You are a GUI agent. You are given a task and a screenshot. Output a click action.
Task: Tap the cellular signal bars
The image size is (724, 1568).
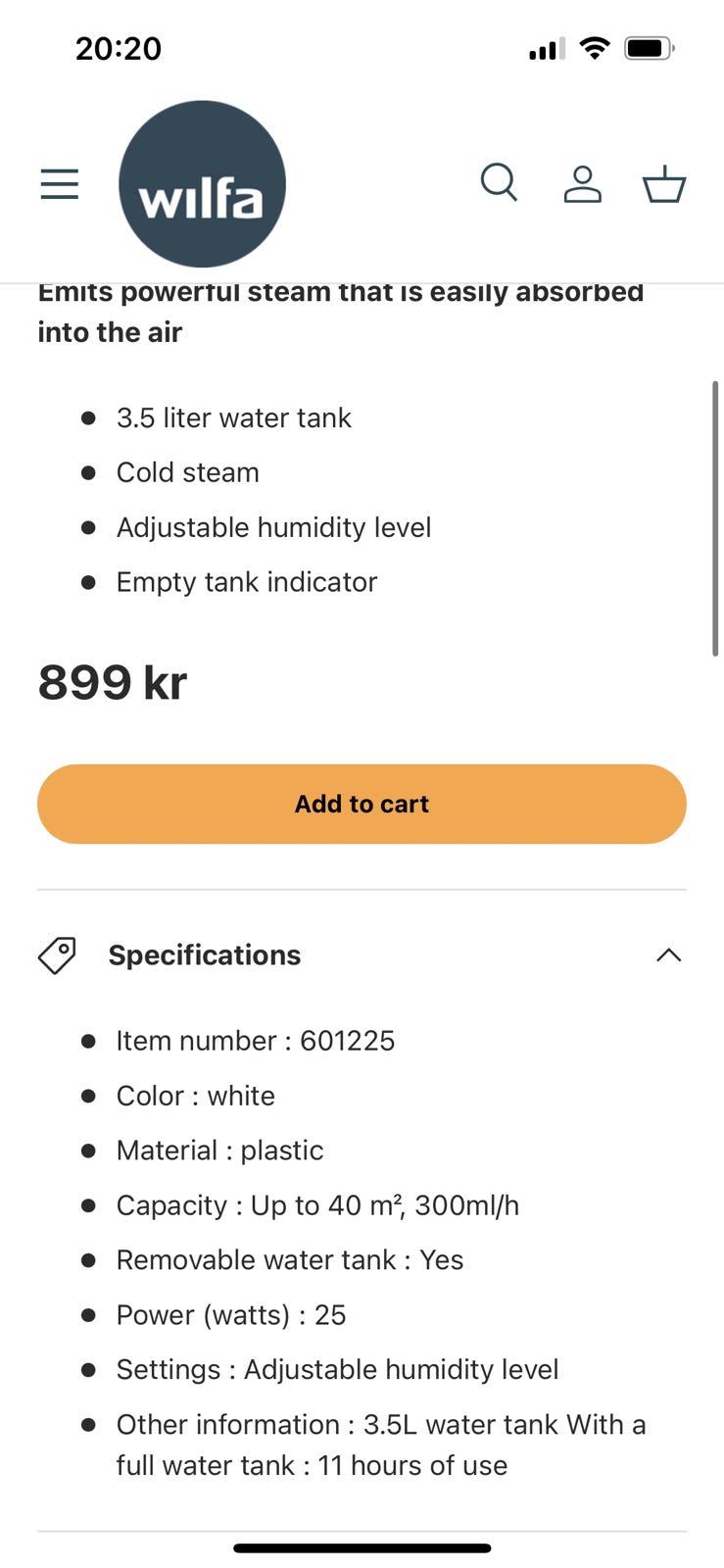546,48
